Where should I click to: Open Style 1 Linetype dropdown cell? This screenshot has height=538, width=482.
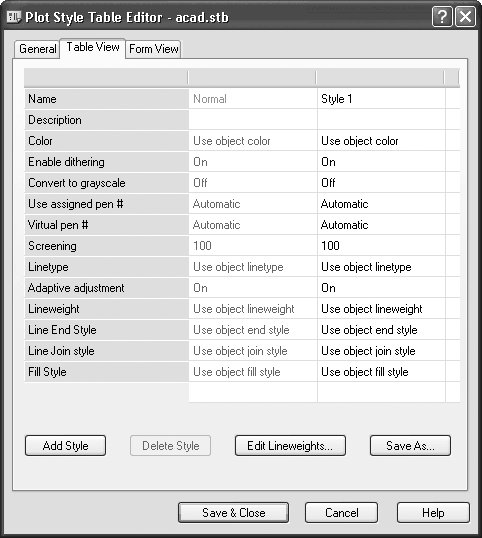point(381,267)
